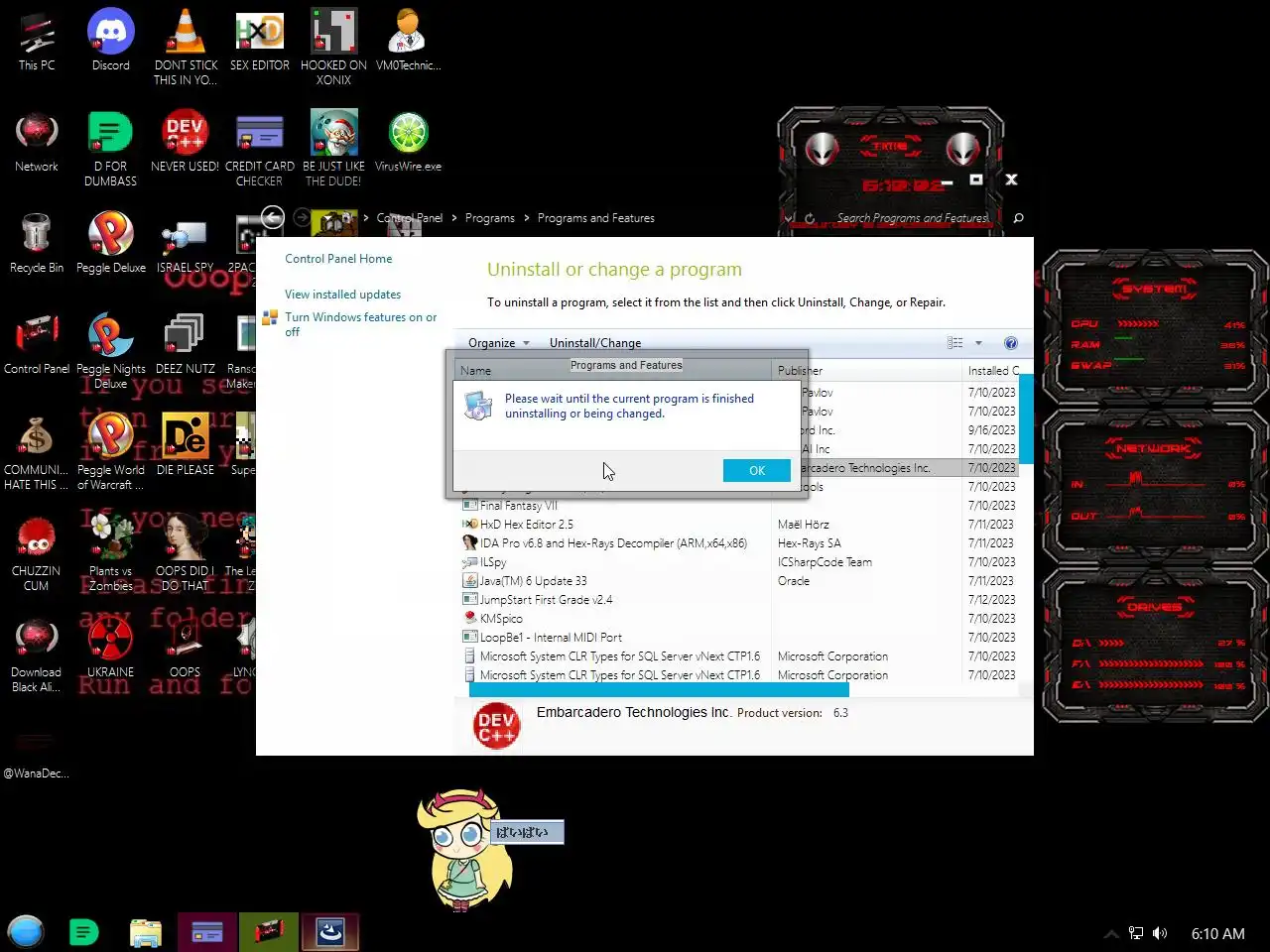Click the DIE PLEASE desktop icon
Viewport: 1270px width, 952px height.
185,445
